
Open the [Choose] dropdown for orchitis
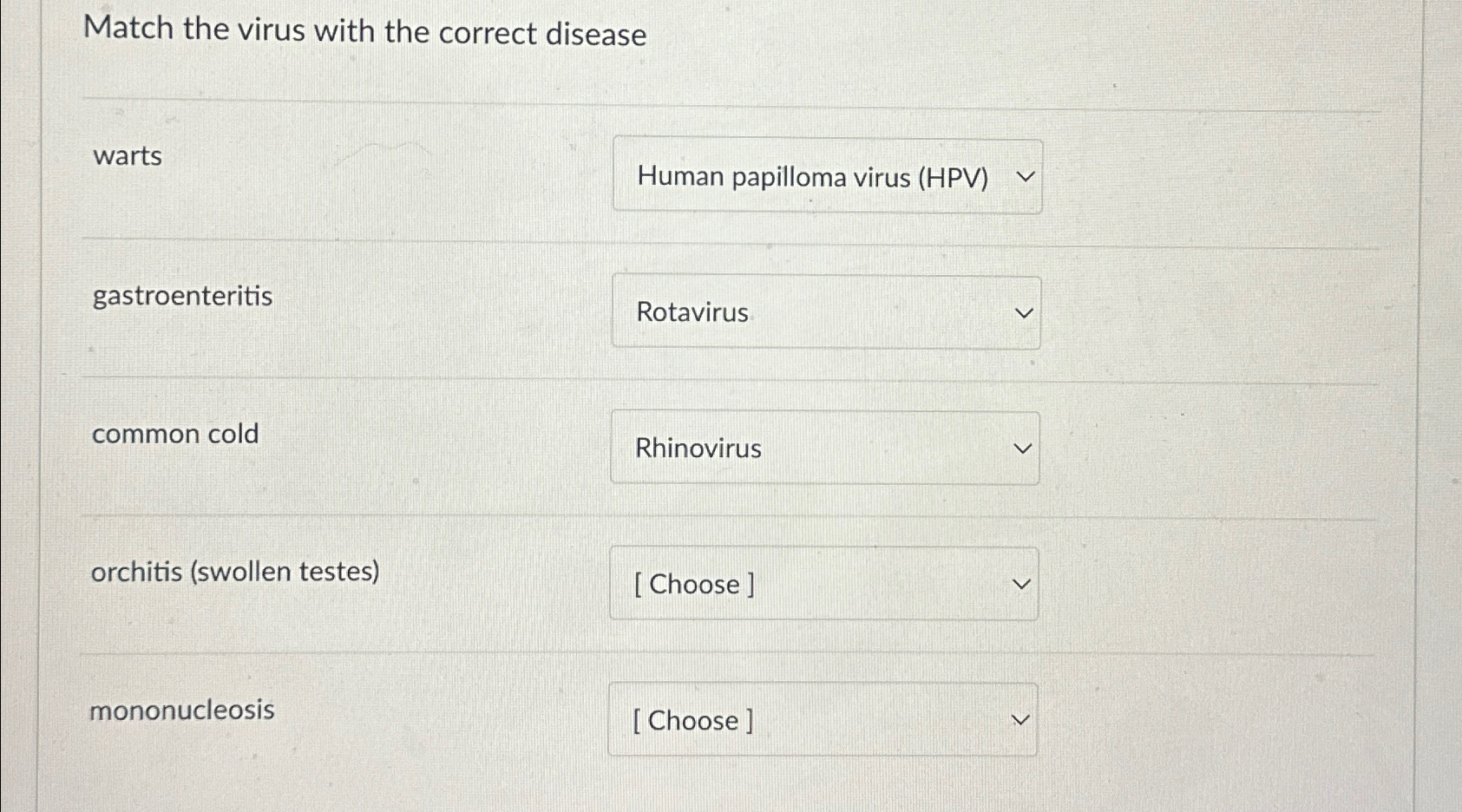tap(823, 583)
